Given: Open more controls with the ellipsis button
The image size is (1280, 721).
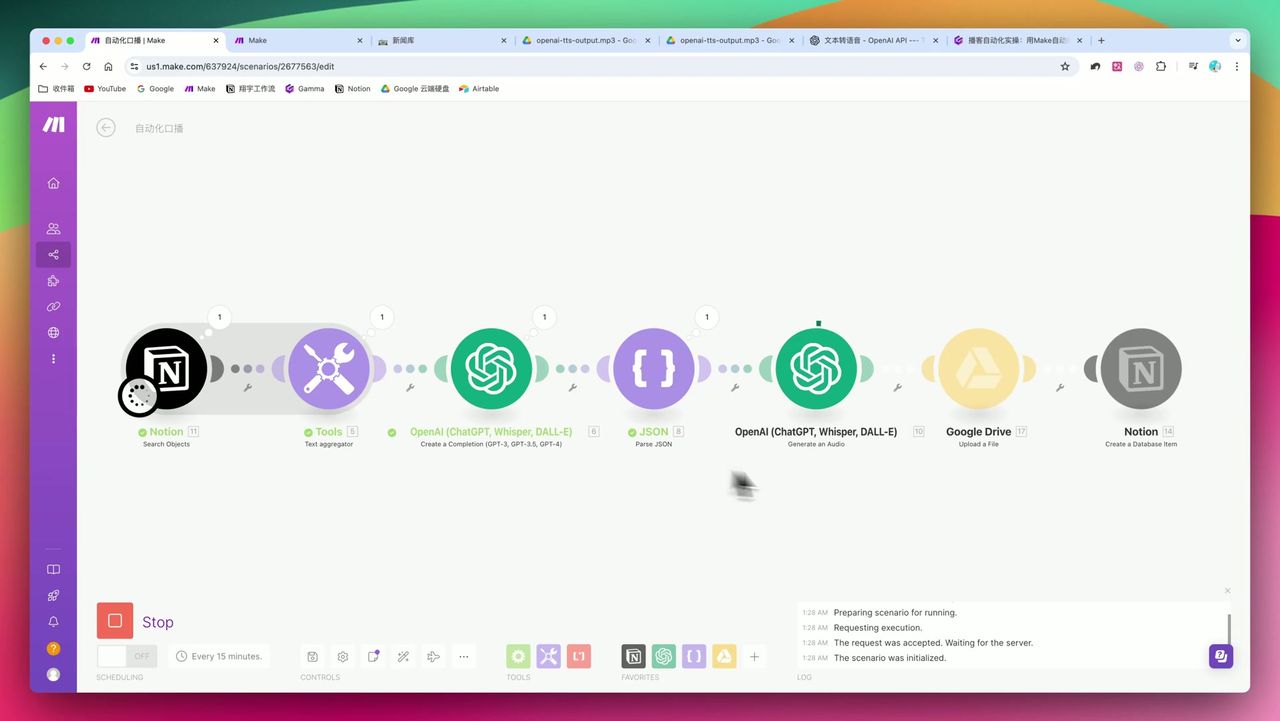Looking at the screenshot, I should [464, 656].
